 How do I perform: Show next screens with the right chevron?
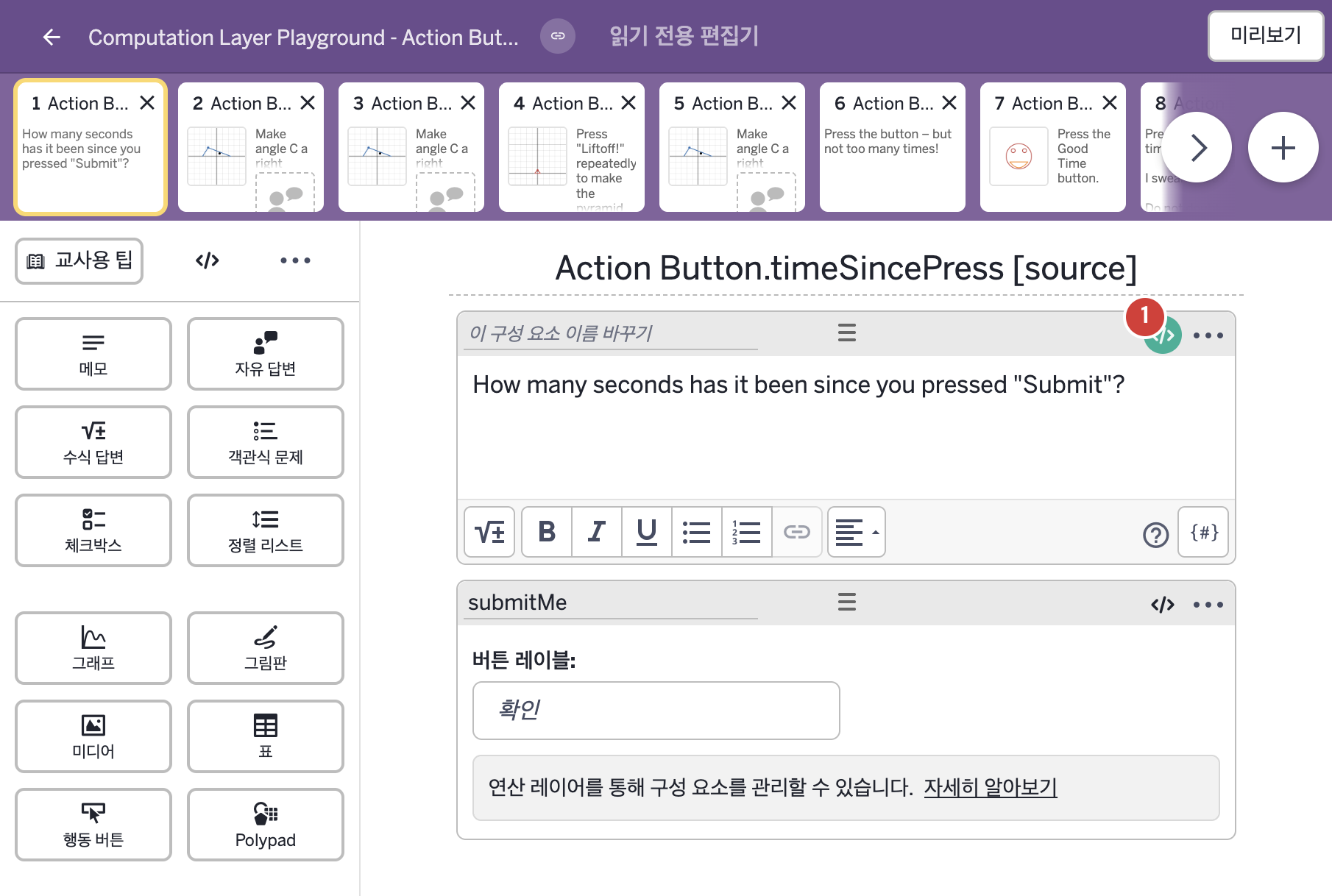click(x=1197, y=148)
